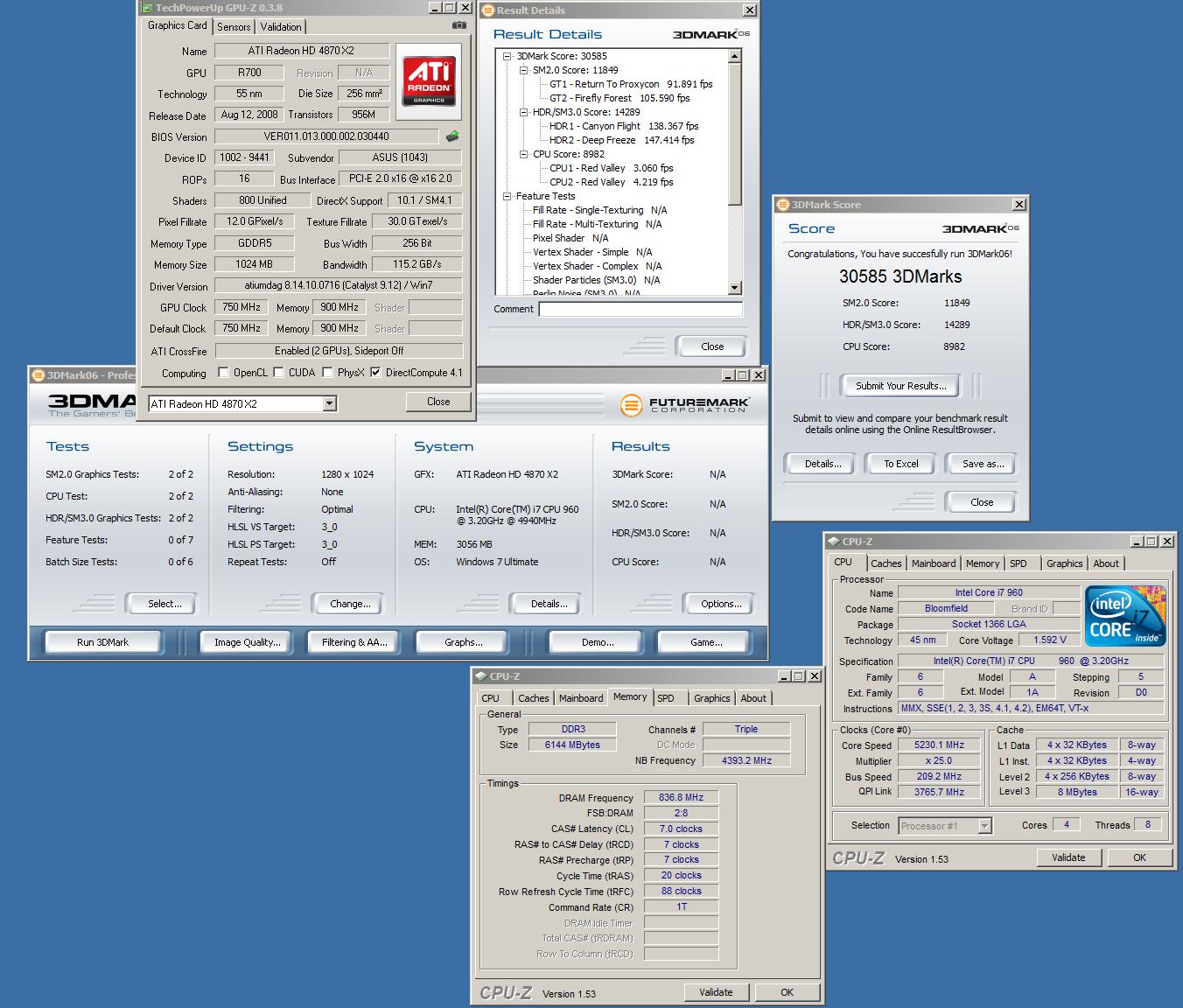Click the To Excel button
Image resolution: width=1183 pixels, height=1008 pixels.
[900, 464]
